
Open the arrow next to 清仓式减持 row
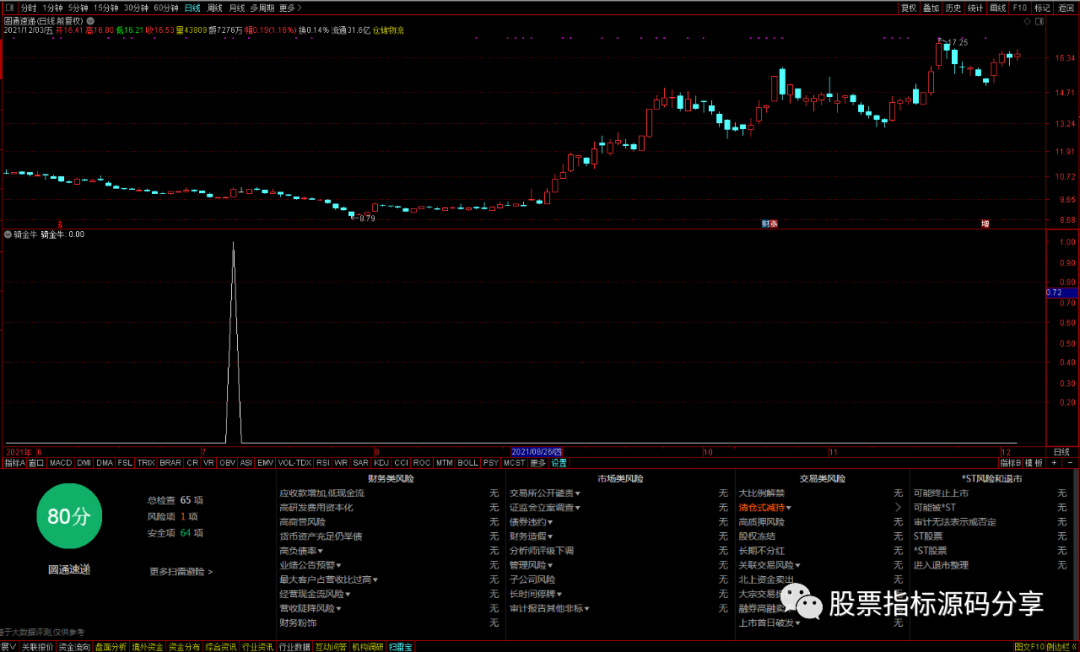tap(897, 507)
